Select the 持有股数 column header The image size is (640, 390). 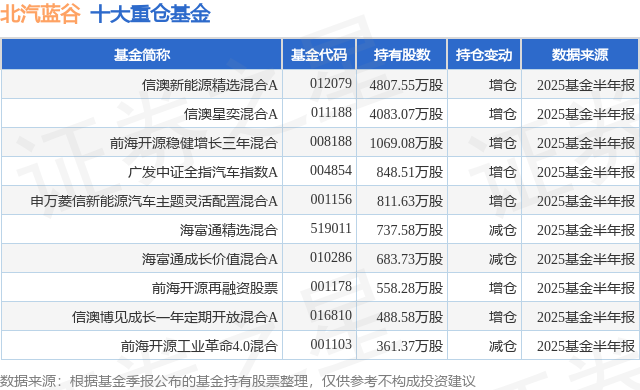click(402, 54)
